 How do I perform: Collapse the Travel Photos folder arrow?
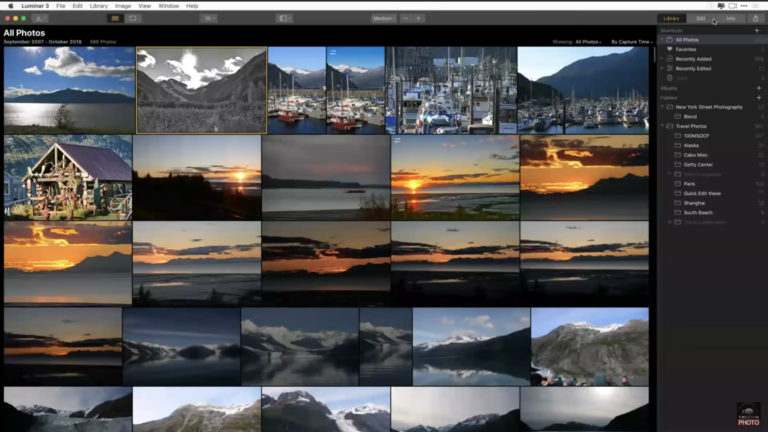tap(662, 126)
